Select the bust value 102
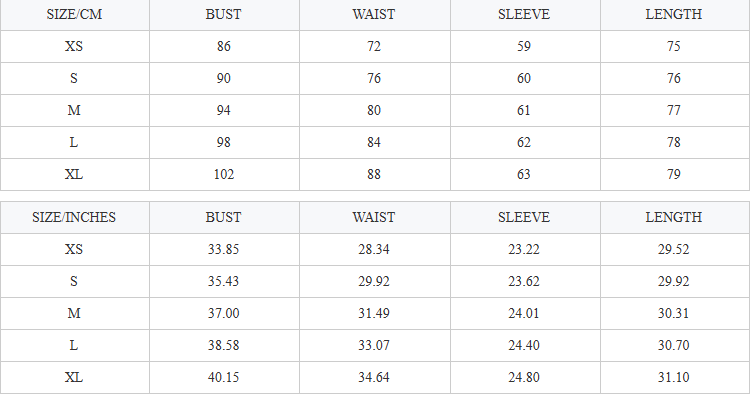750x394 pixels. click(223, 174)
